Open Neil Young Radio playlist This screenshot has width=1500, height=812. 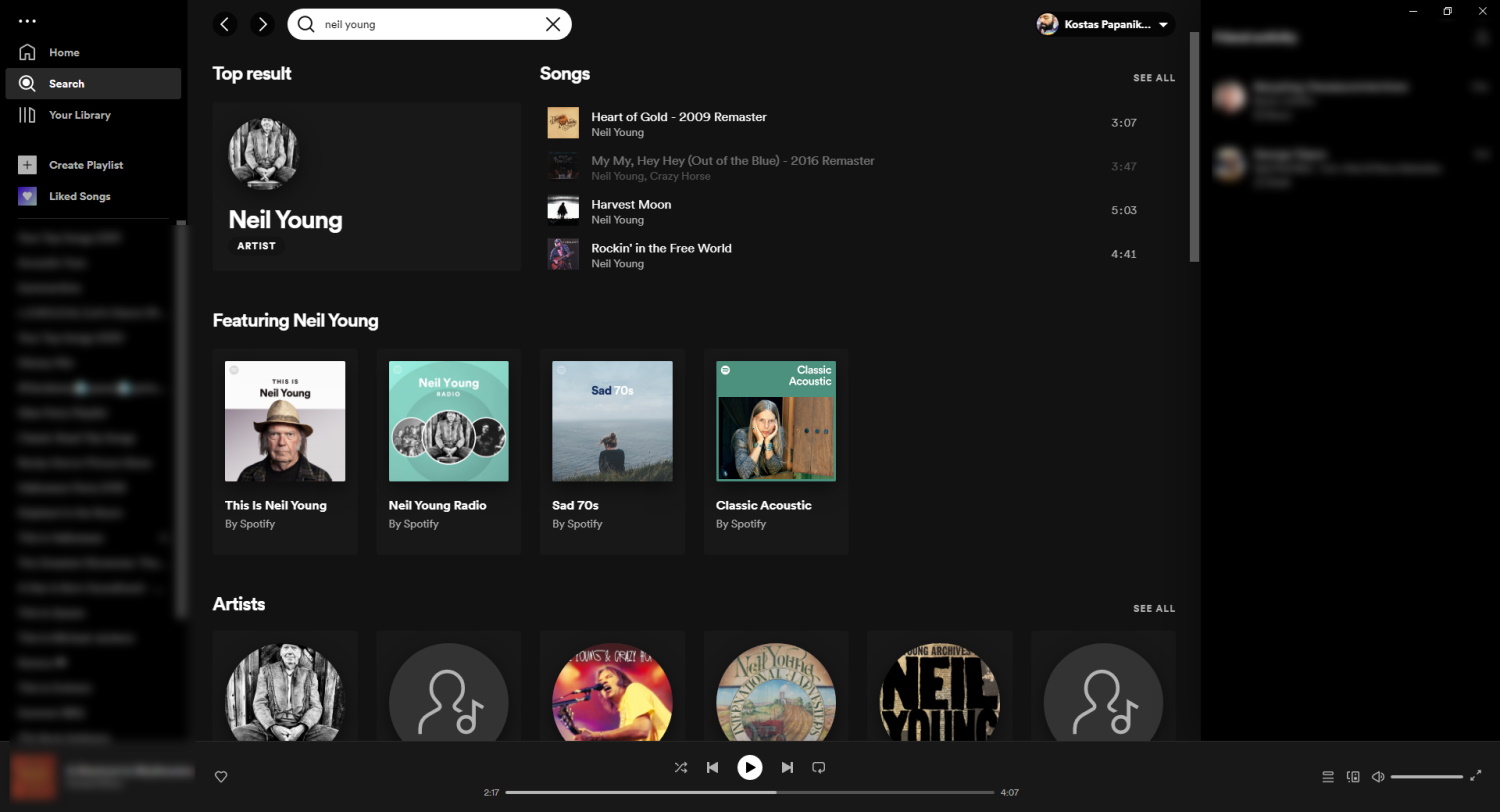tap(449, 451)
